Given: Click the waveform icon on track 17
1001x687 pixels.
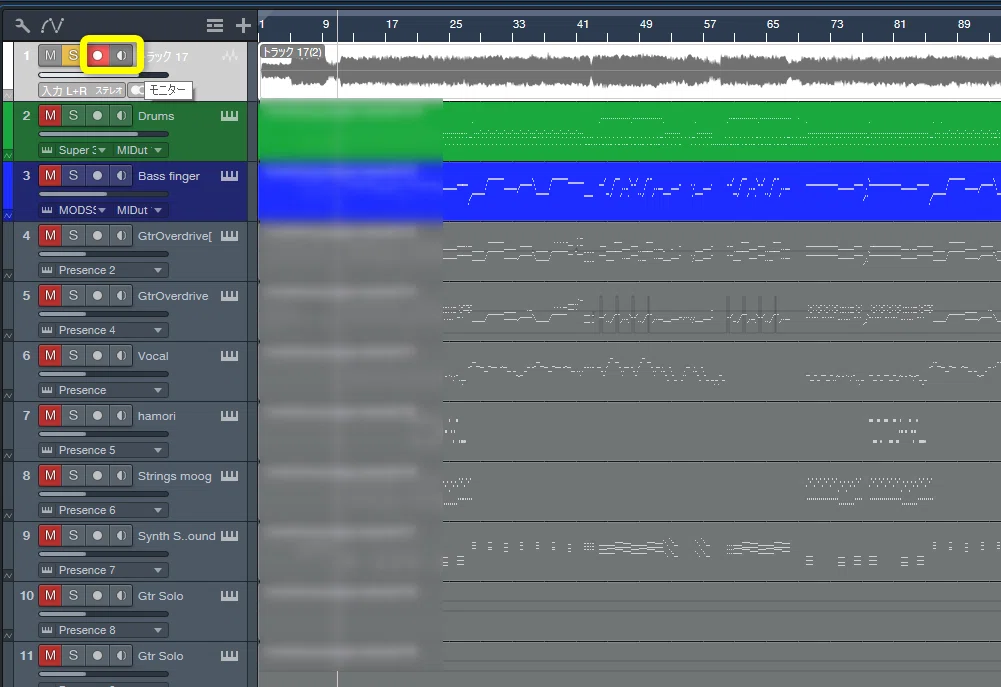Looking at the screenshot, I should click(230, 56).
